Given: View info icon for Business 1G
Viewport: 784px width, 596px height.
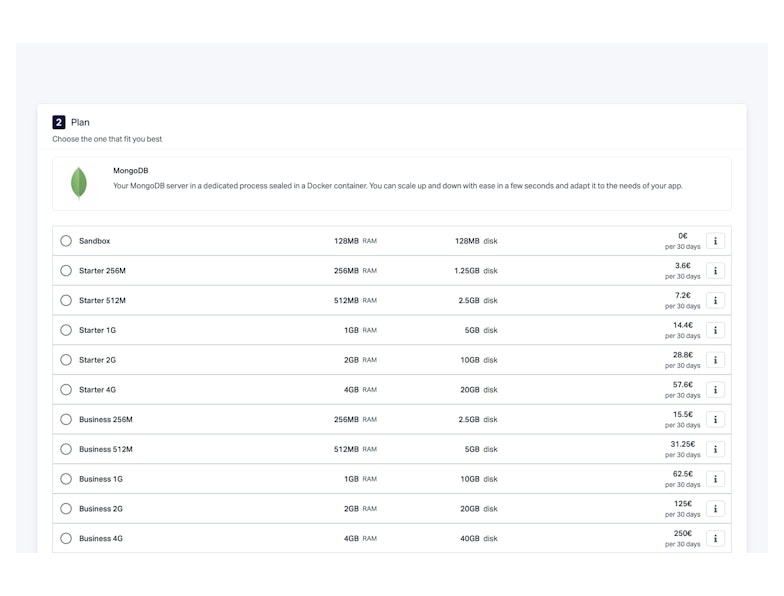Looking at the screenshot, I should pyautogui.click(x=715, y=479).
